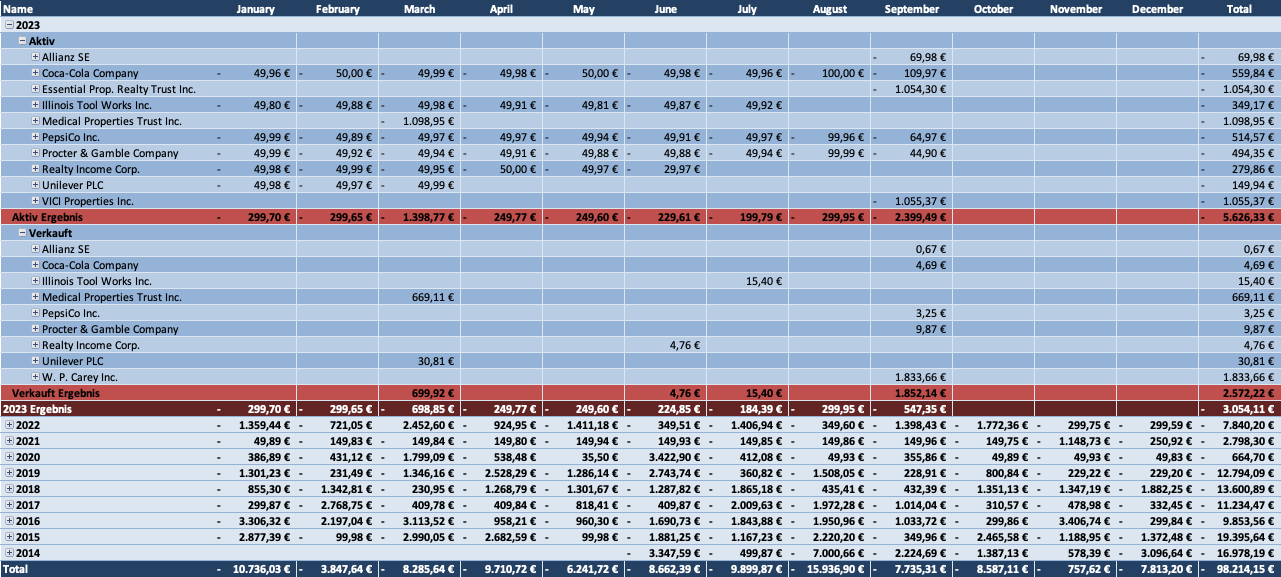Expand Medical Properties Trust Inc. under Aktiv
Screen dimensions: 1281x577
[35, 121]
